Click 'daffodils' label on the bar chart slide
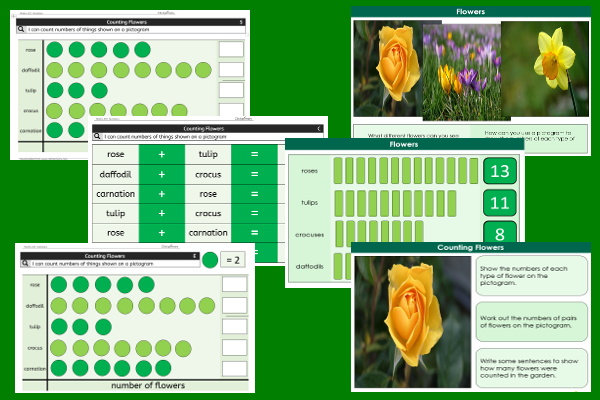 310,266
